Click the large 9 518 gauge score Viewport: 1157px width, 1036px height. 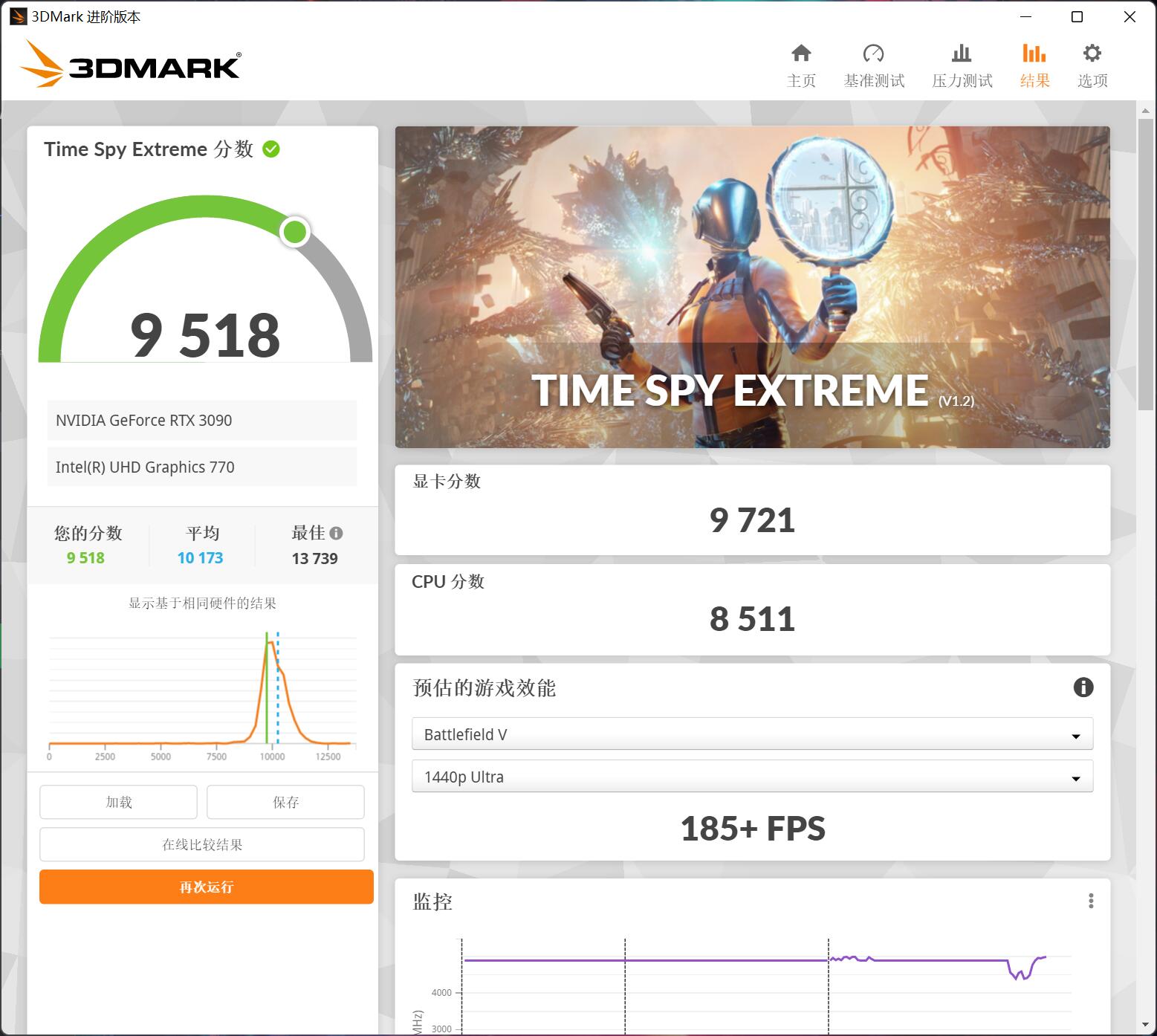pos(205,335)
